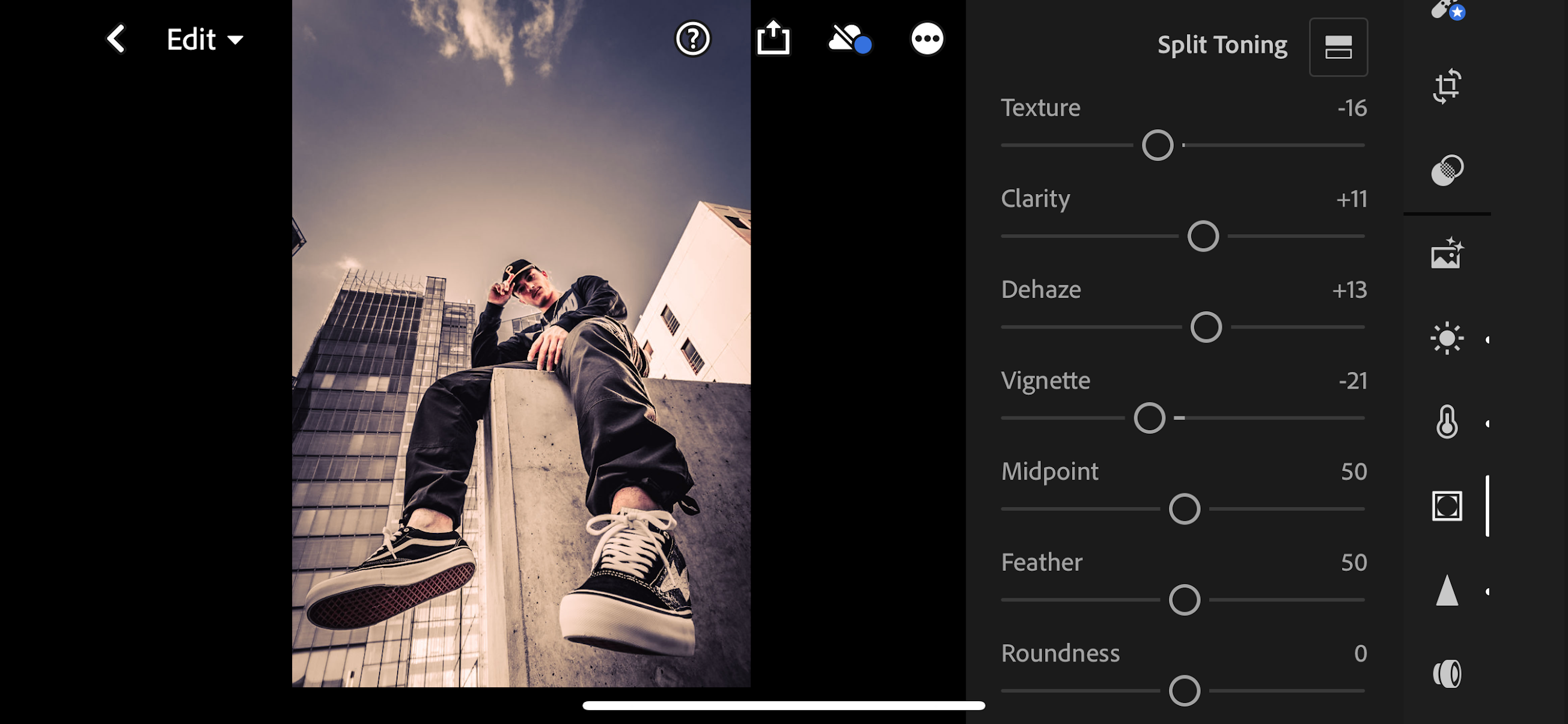
Task: Expand the Light sun panel
Action: [x=1447, y=338]
